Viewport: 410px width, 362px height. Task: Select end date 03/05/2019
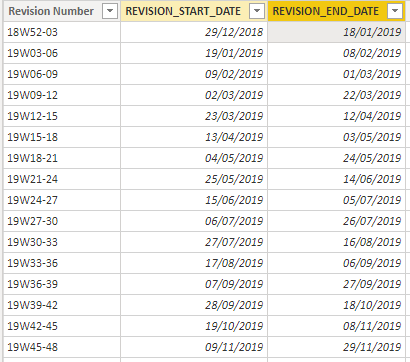pos(336,137)
